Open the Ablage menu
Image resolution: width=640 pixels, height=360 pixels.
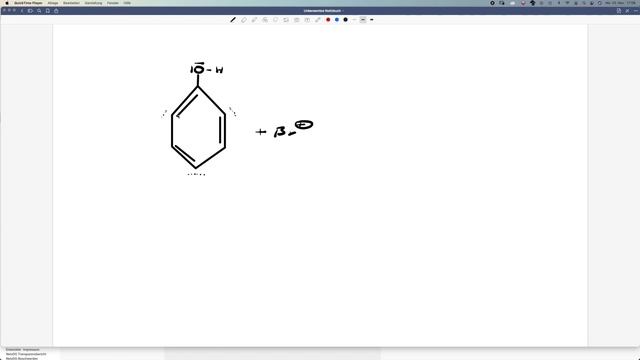[53, 3]
